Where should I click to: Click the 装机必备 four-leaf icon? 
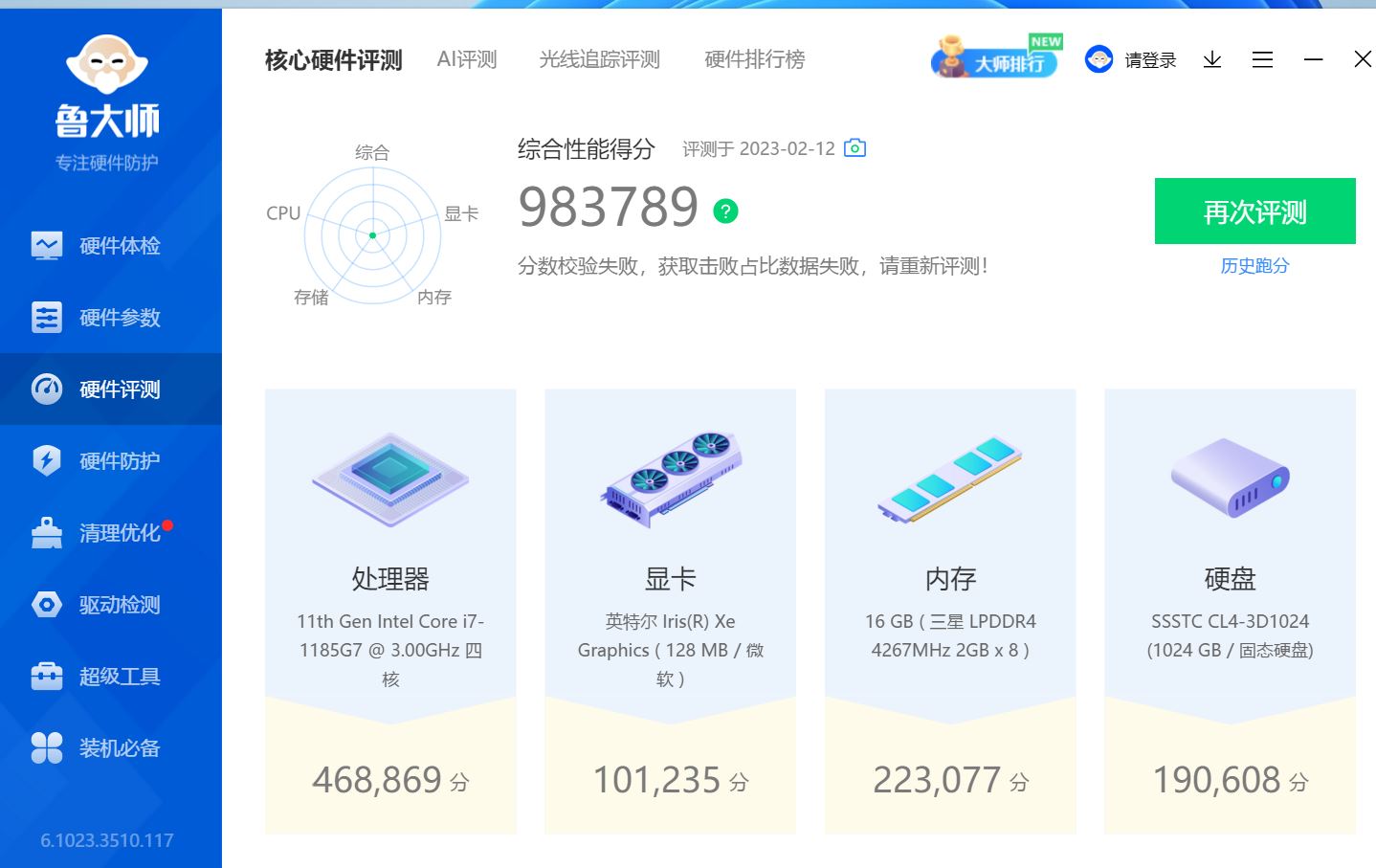[x=46, y=748]
